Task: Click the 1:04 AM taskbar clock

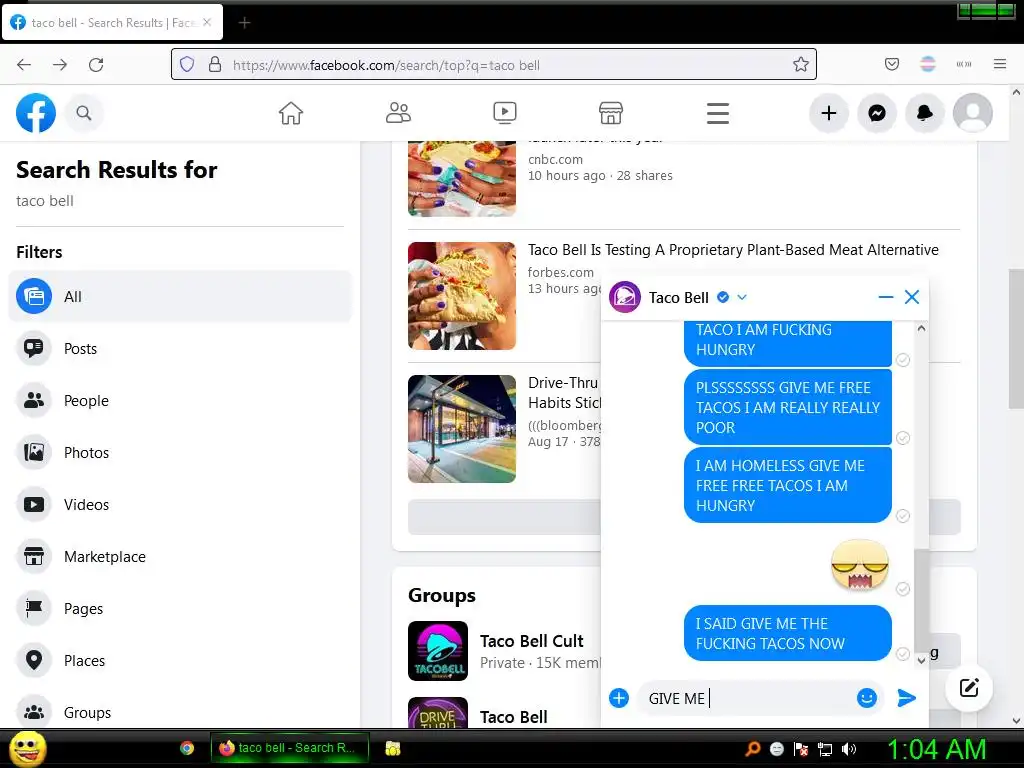Action: click(x=936, y=749)
